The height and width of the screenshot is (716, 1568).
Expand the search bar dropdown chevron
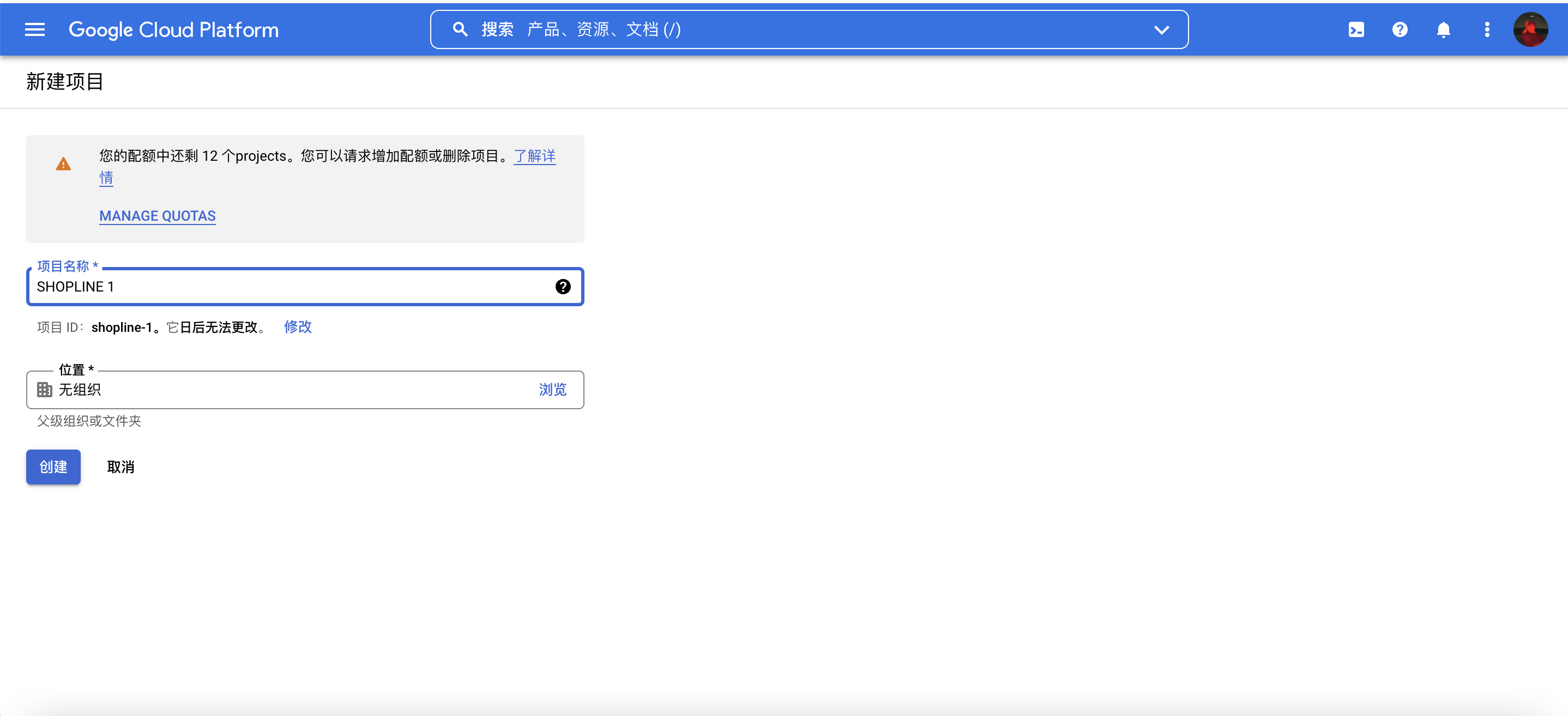1161,29
